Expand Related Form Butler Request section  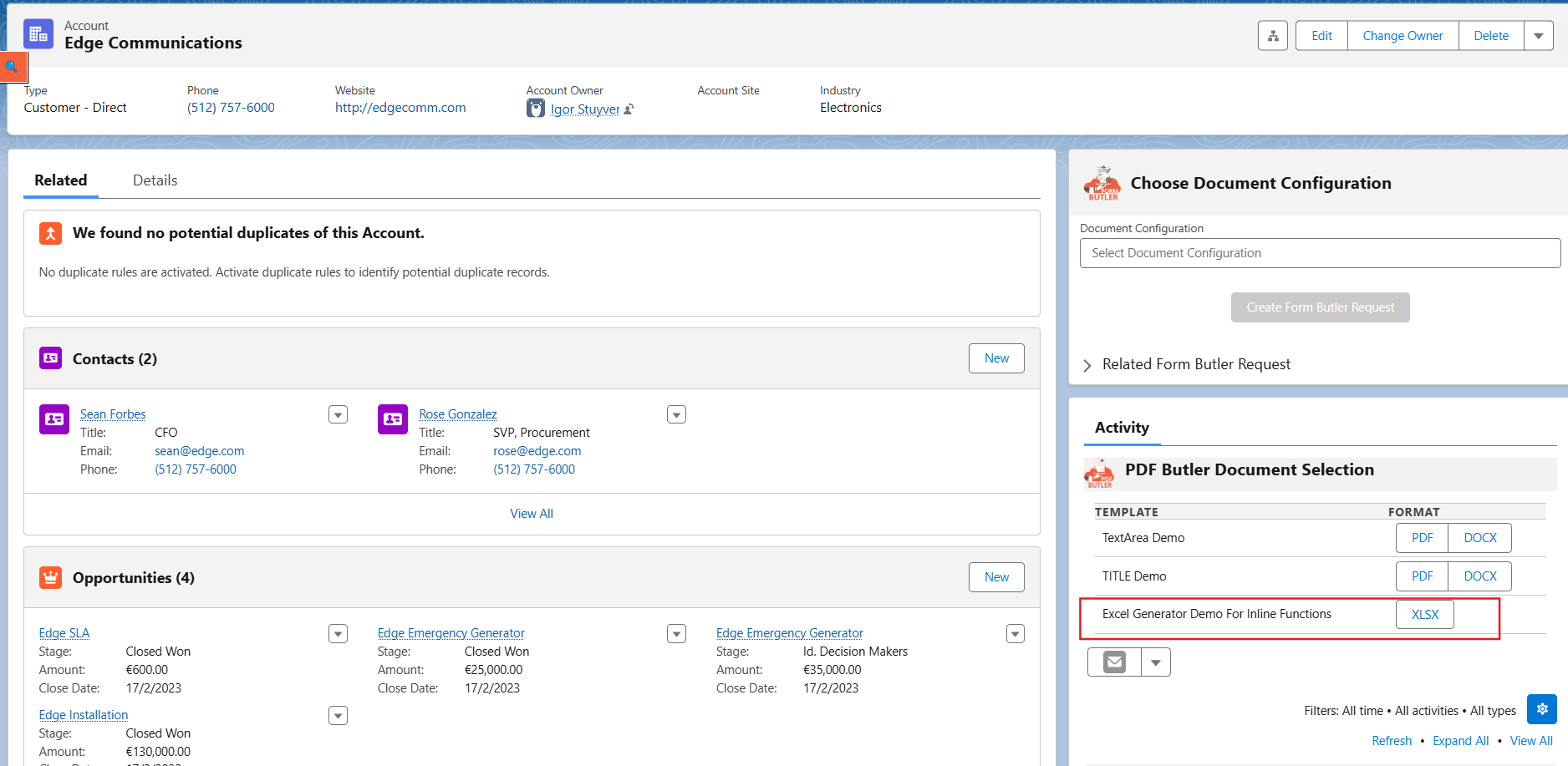point(1087,365)
